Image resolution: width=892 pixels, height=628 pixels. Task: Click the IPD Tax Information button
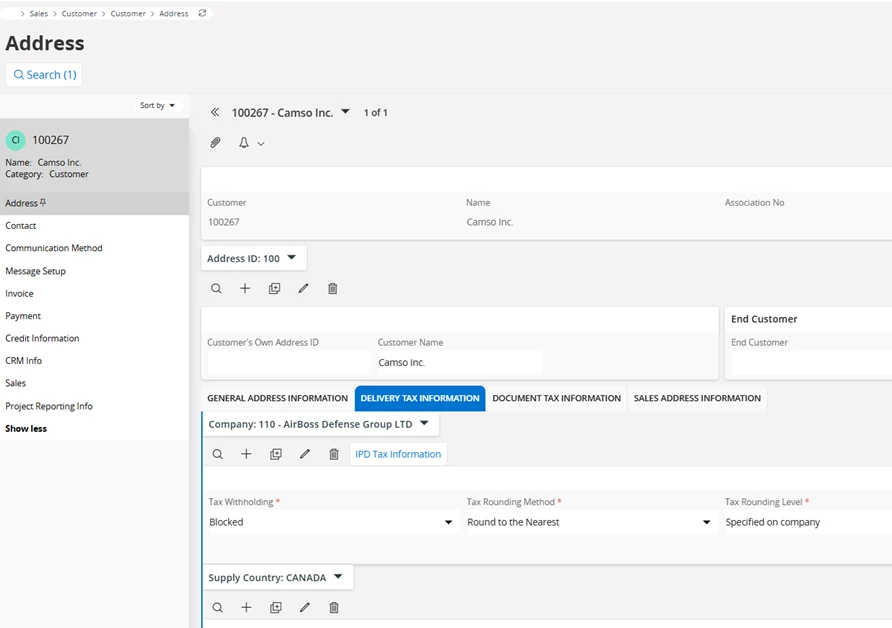[x=398, y=454]
